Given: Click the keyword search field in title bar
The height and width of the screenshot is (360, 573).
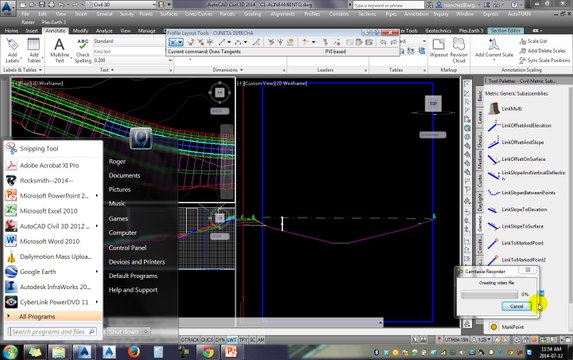Looking at the screenshot, I should [388, 5].
